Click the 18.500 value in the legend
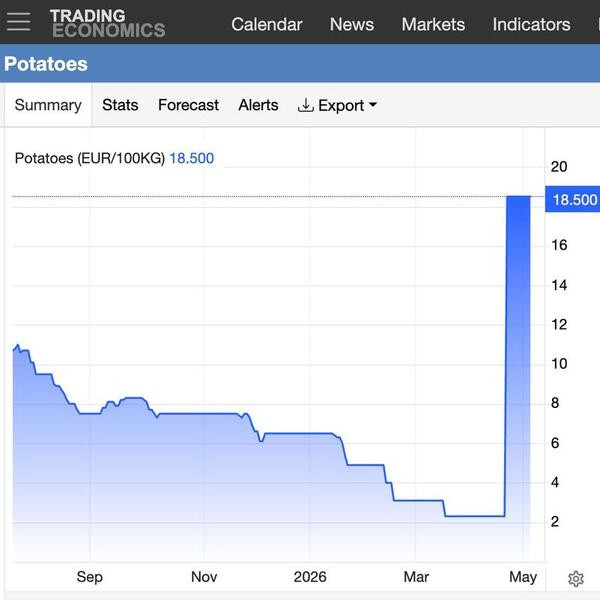 [191, 158]
